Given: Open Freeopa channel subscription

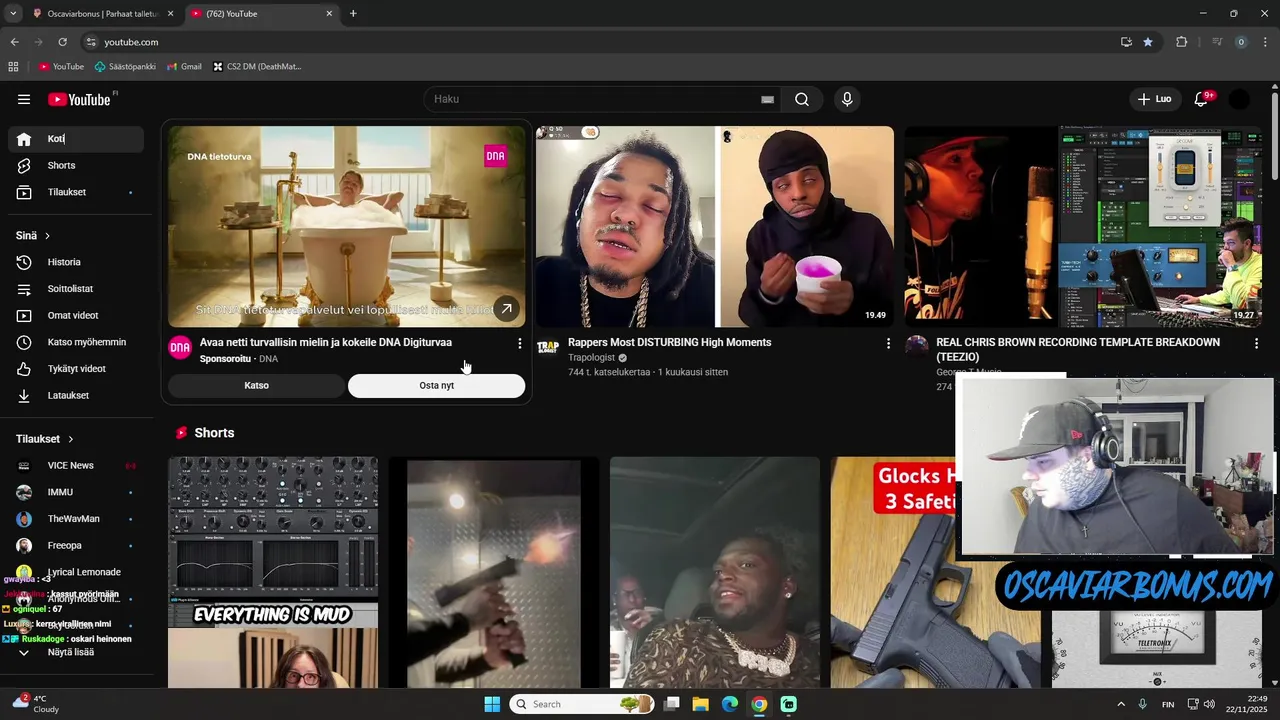Looking at the screenshot, I should (x=76, y=545).
